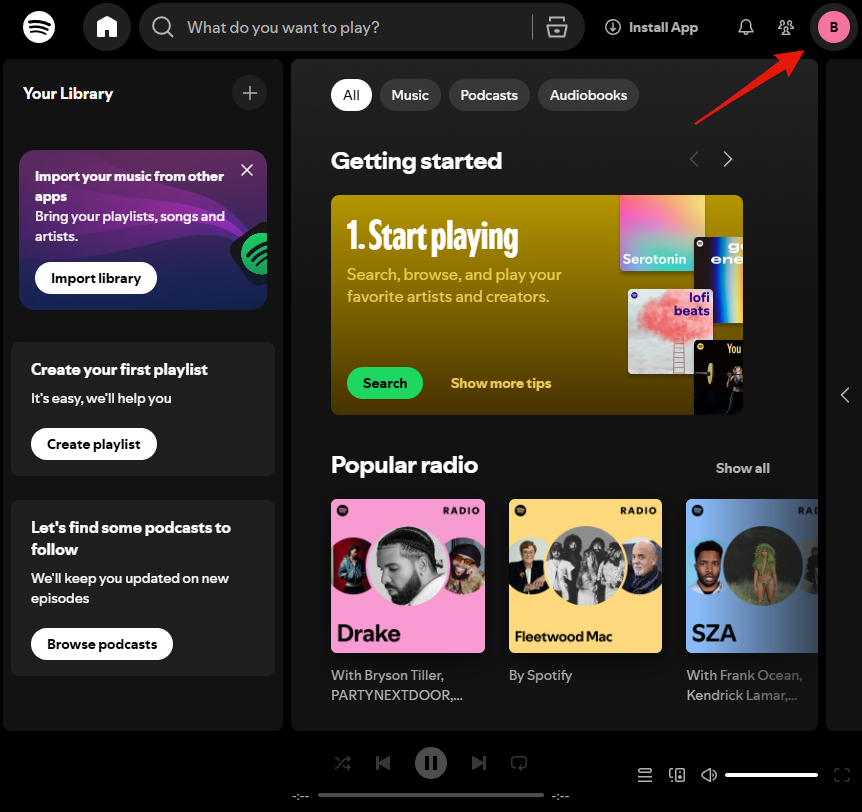This screenshot has width=862, height=812.
Task: Open the Queue icon
Action: pyautogui.click(x=645, y=775)
